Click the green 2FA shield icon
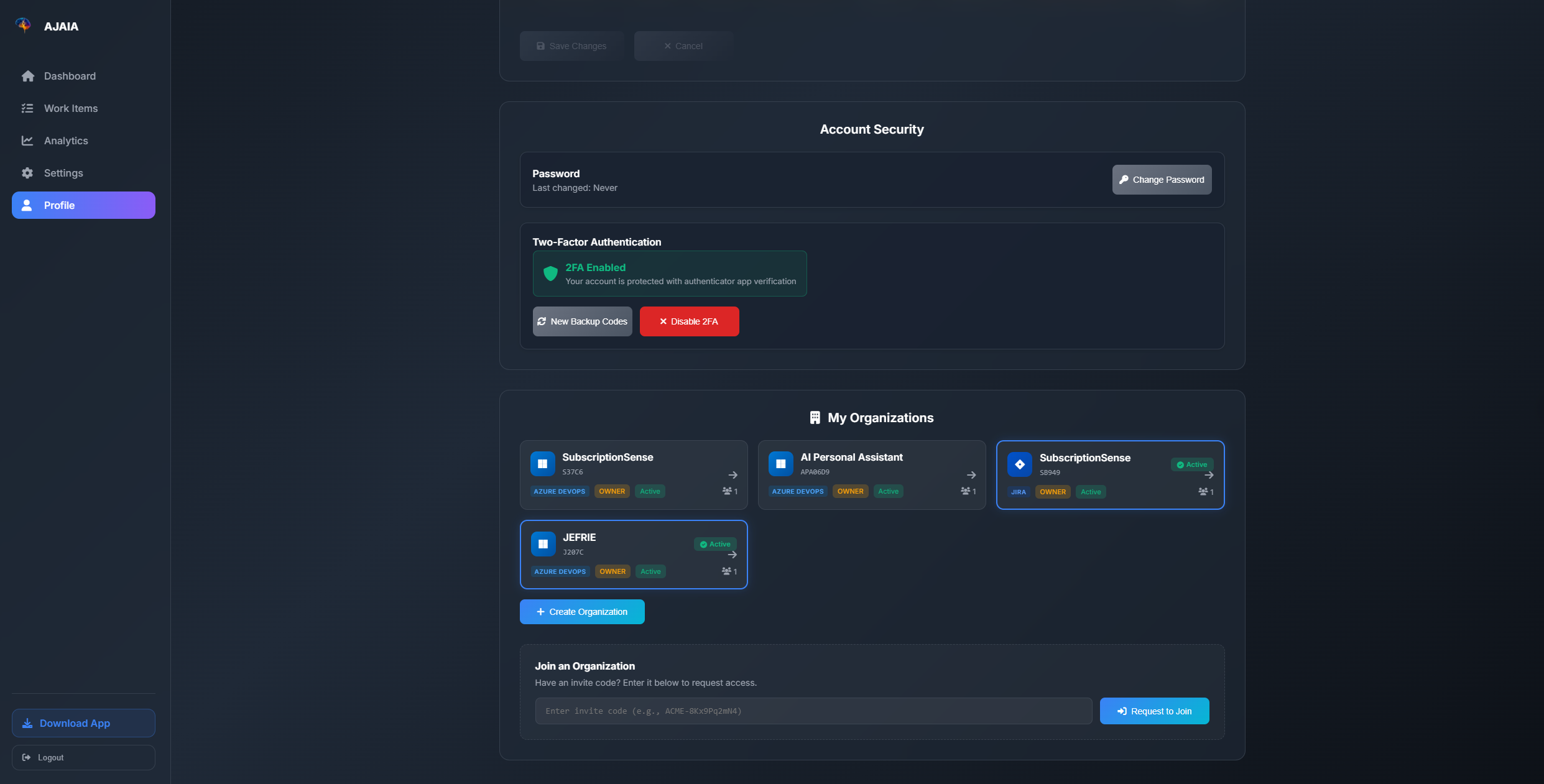The image size is (1544, 784). (x=550, y=274)
